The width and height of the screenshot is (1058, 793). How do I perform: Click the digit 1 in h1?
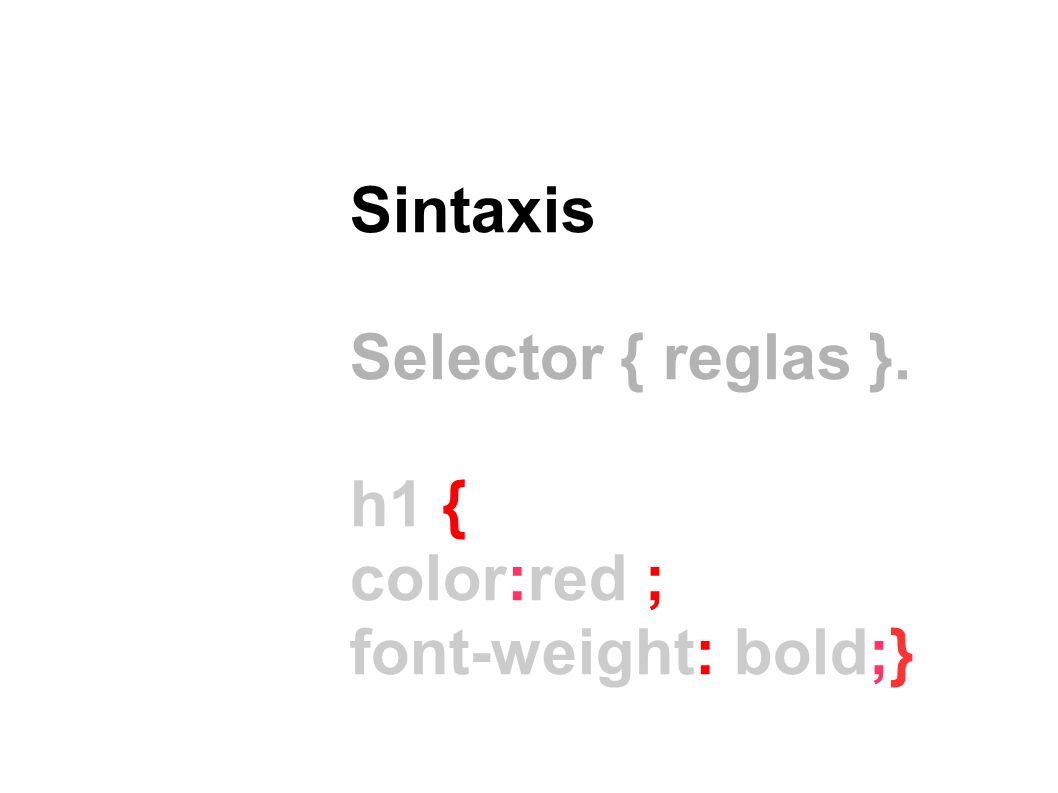[406, 503]
